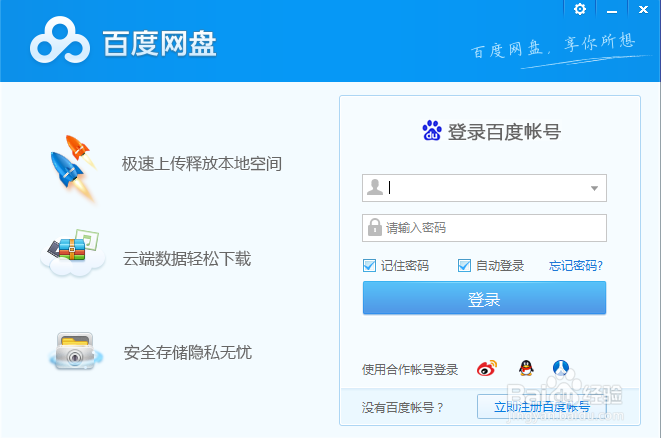This screenshot has height=438, width=661.
Task: Focus the 请输入密码 password field
Action: point(484,228)
